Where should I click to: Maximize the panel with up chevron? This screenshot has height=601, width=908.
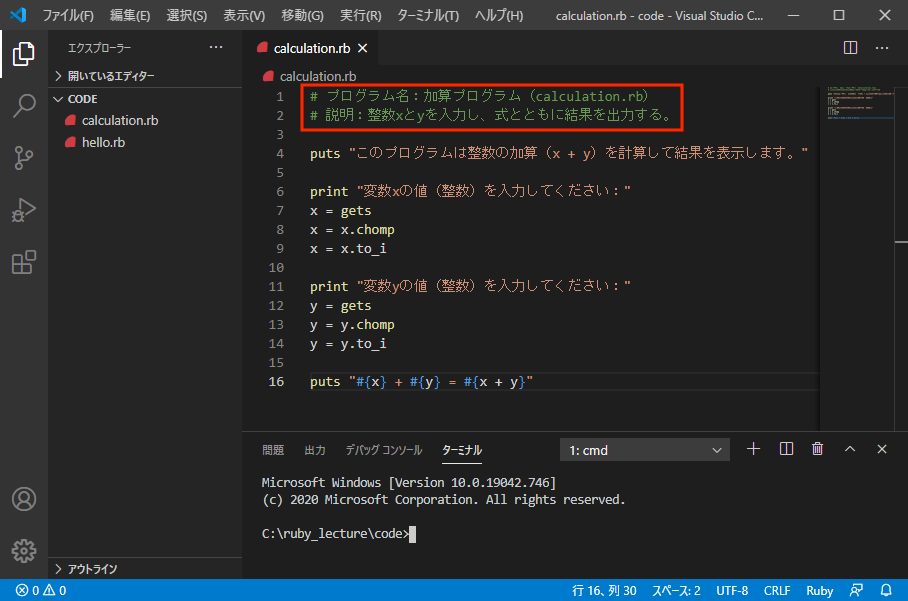click(850, 449)
